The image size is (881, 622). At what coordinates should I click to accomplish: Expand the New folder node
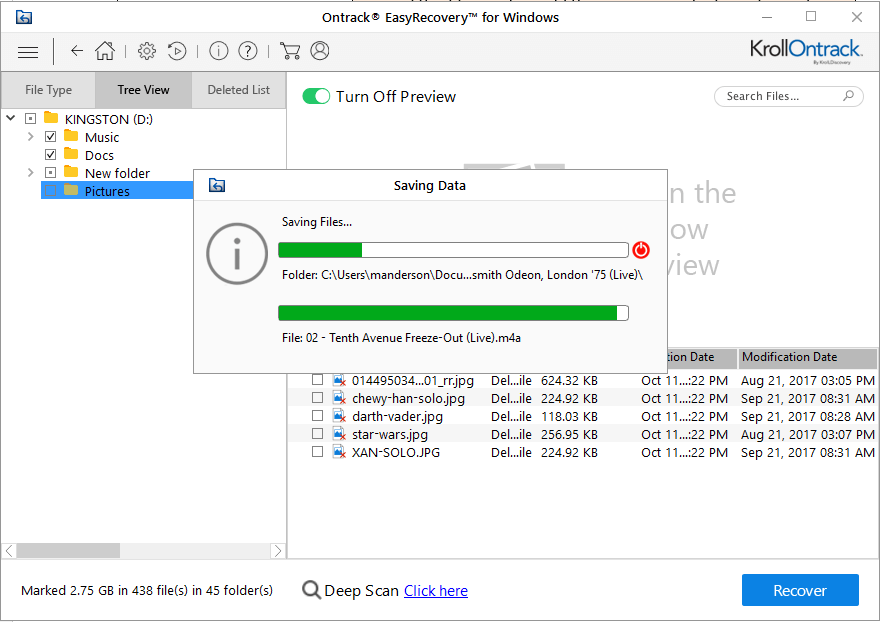(30, 172)
